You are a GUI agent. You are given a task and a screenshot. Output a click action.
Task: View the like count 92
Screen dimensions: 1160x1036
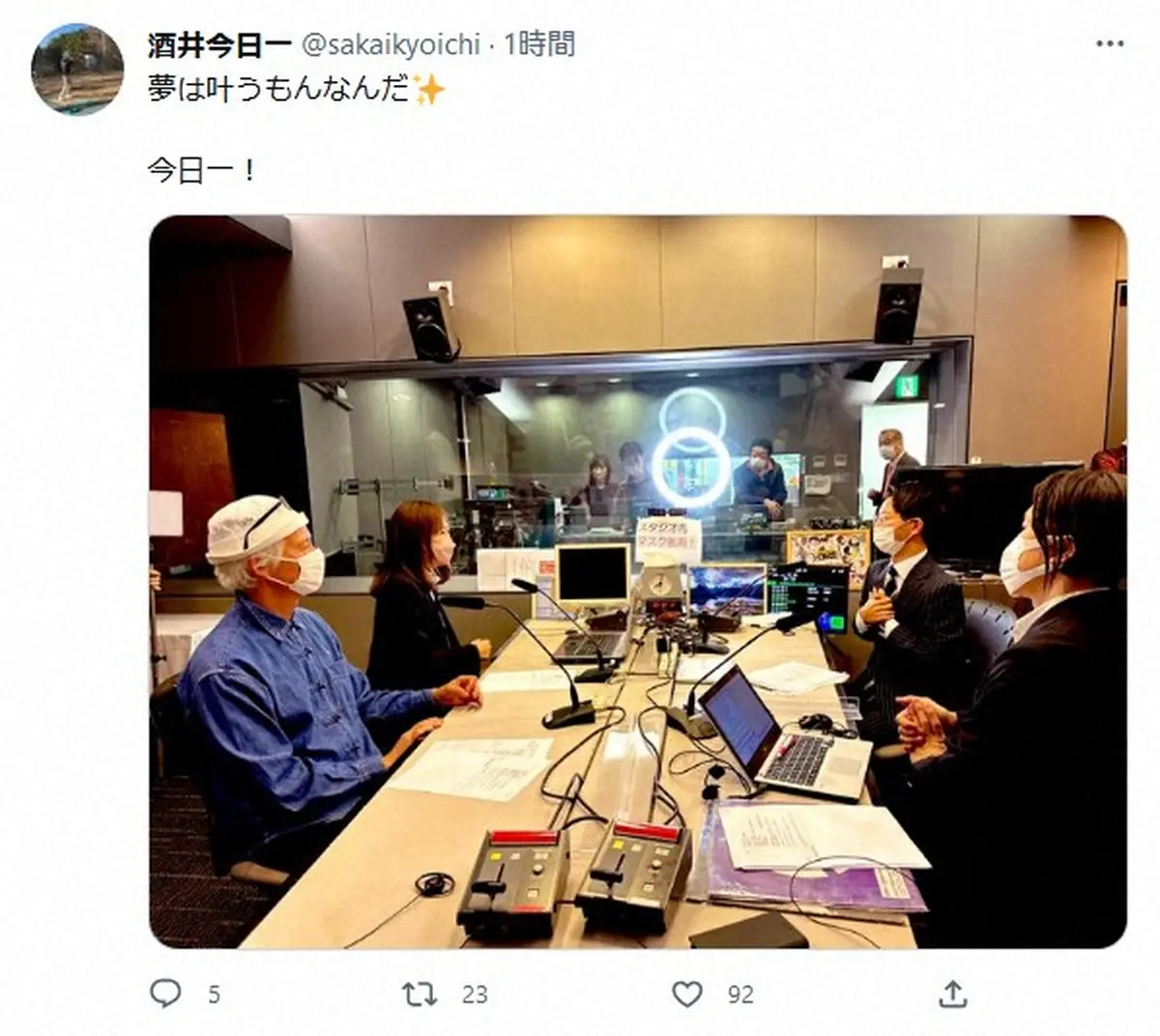740,994
